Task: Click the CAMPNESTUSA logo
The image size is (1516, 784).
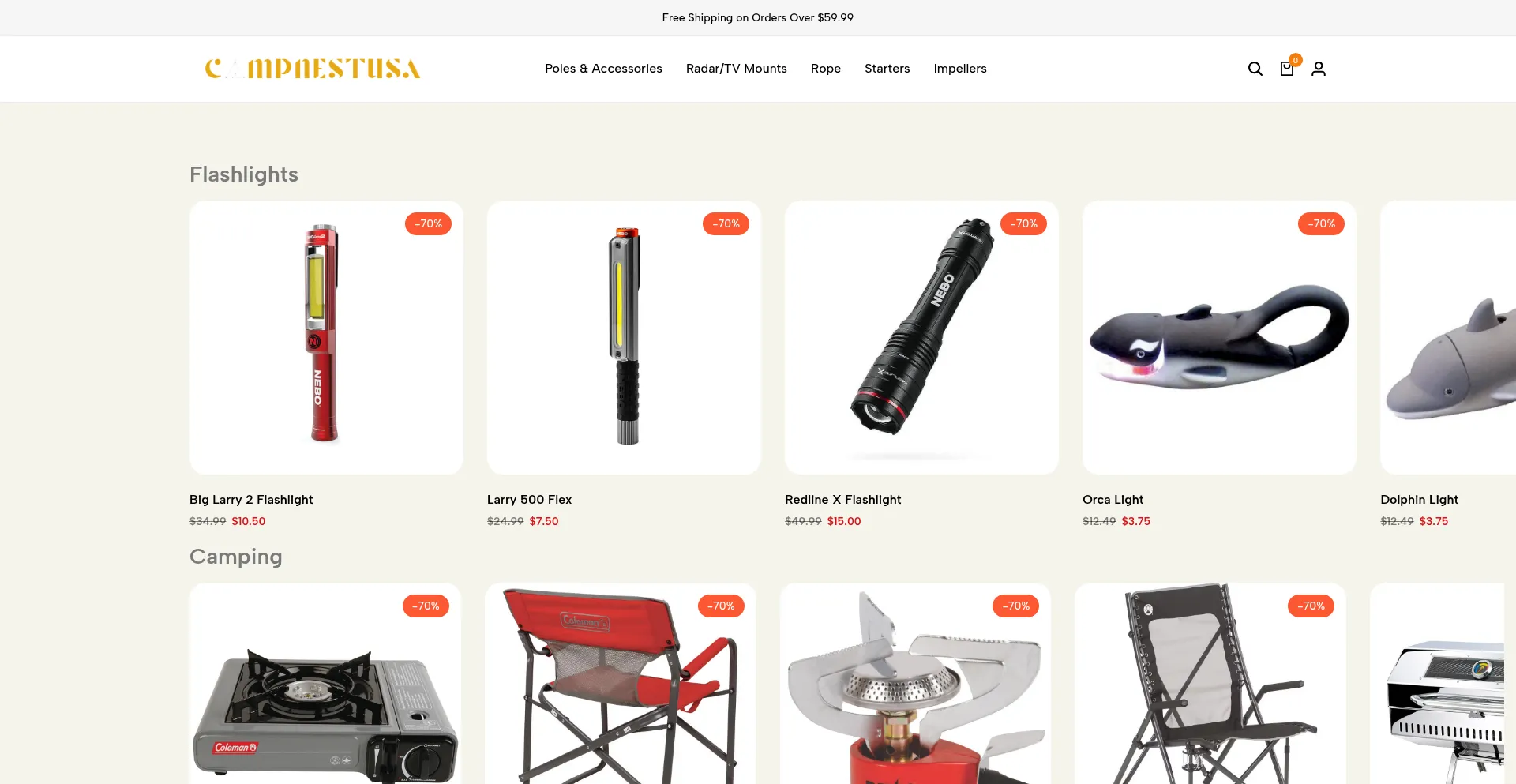Action: [x=313, y=69]
